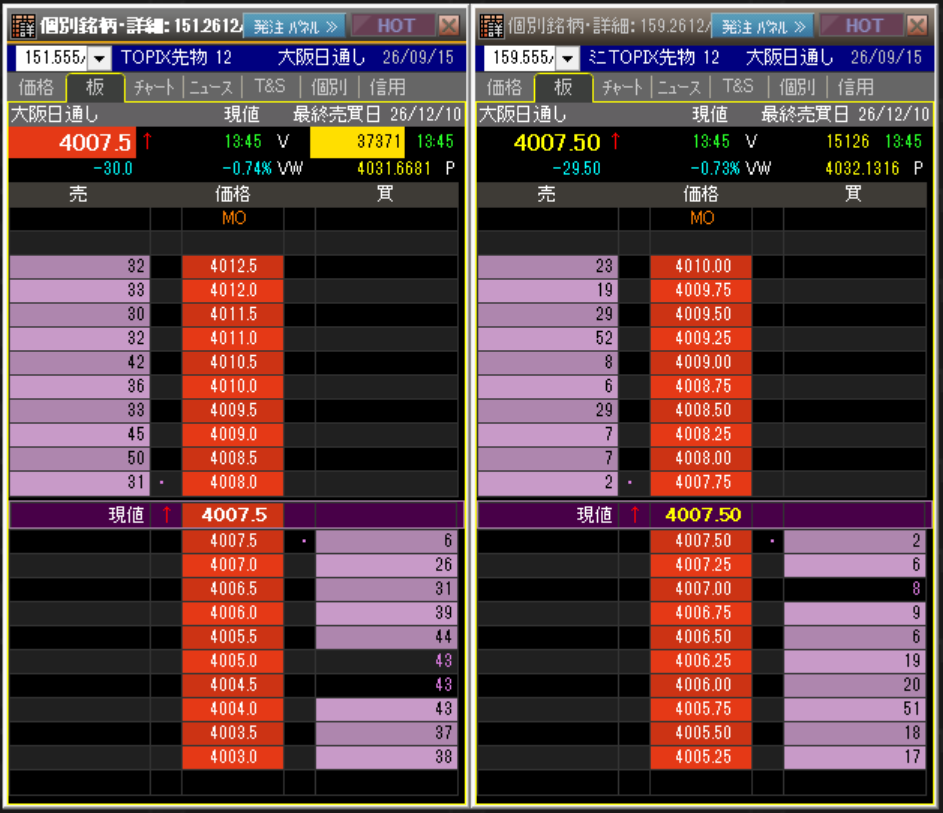Click the VWAP value 4032.1316
Image resolution: width=943 pixels, height=813 pixels.
862,168
